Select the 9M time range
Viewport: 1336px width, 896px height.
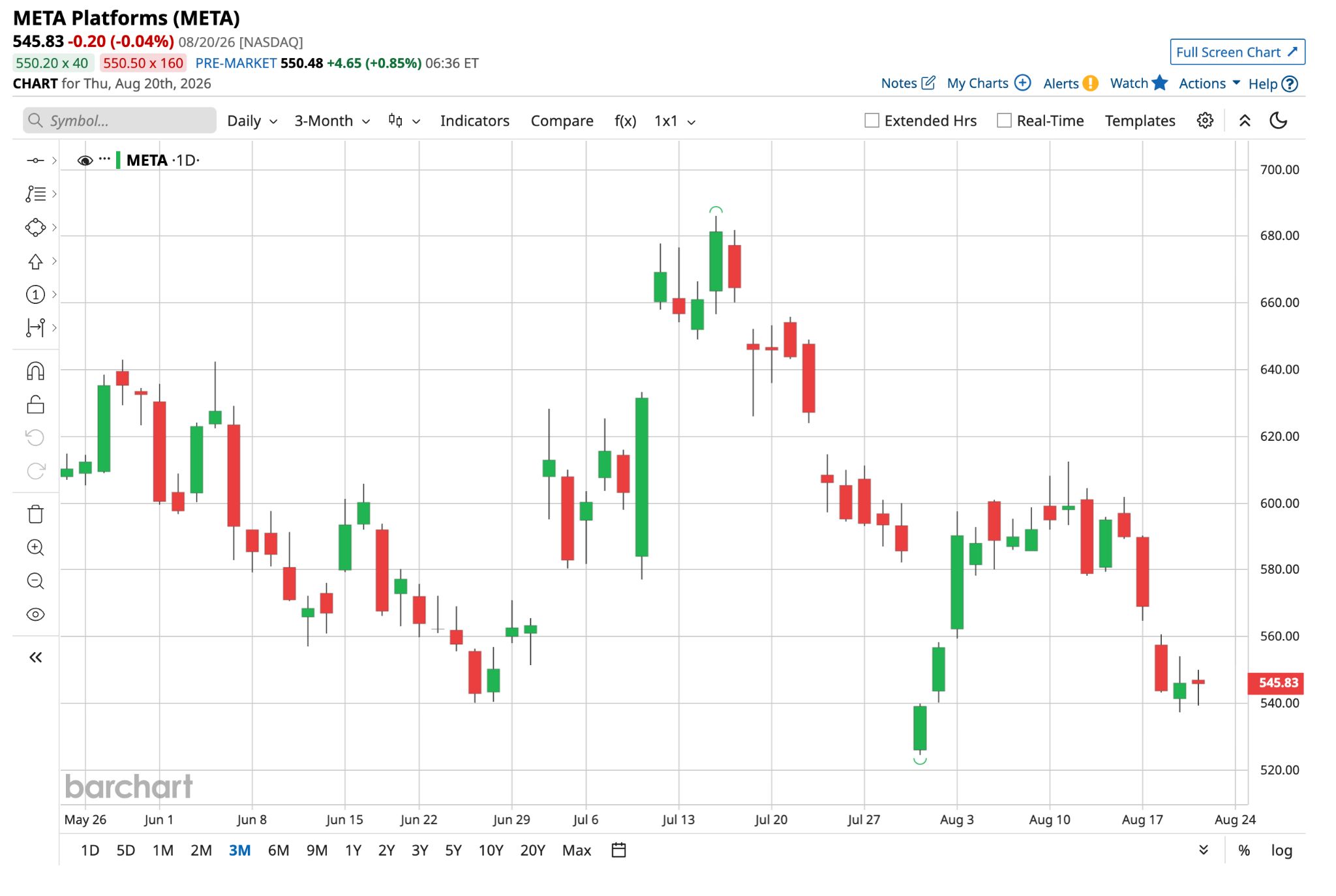pyautogui.click(x=317, y=850)
